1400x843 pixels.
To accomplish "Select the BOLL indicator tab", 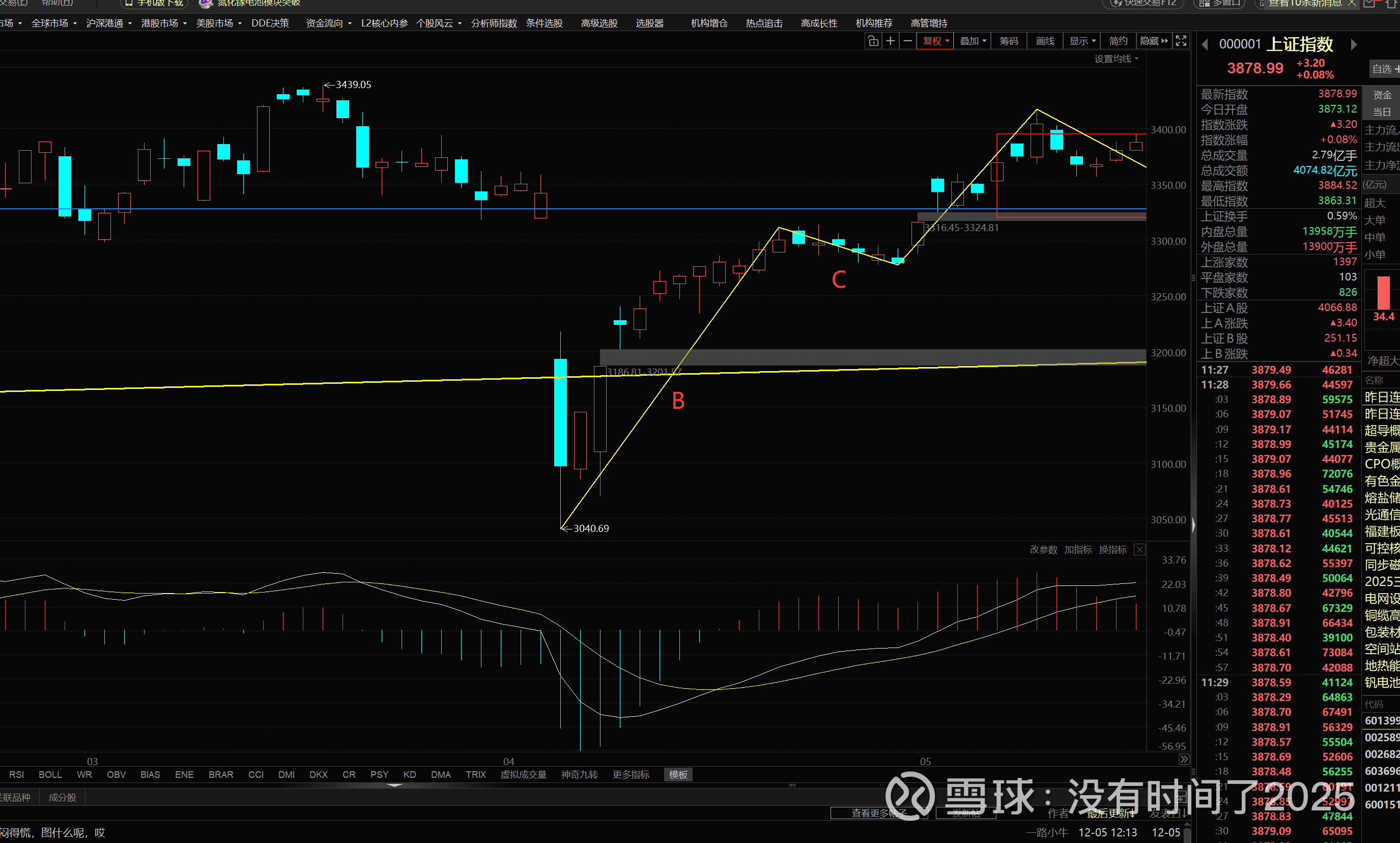I will [50, 774].
